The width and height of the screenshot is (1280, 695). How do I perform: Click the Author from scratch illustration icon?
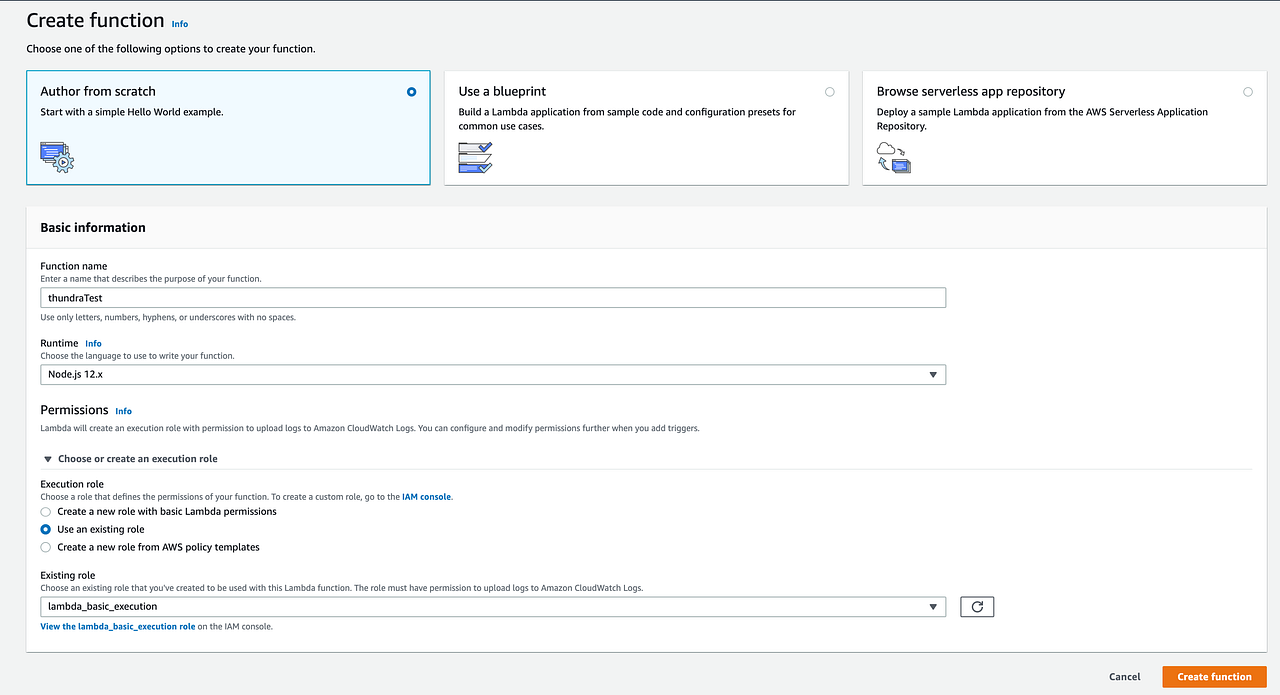[57, 157]
